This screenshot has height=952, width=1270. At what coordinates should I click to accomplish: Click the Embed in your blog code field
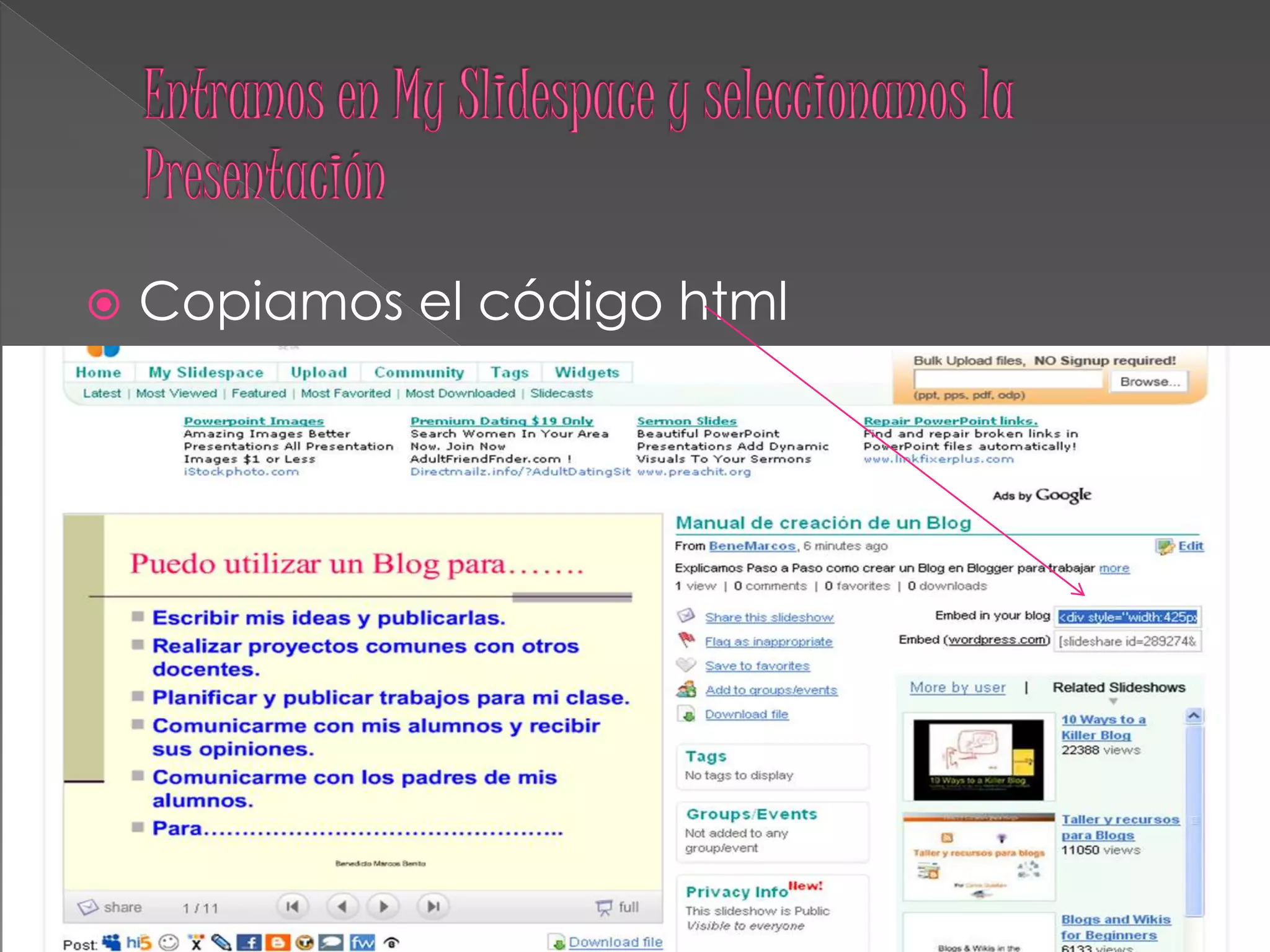point(1129,617)
